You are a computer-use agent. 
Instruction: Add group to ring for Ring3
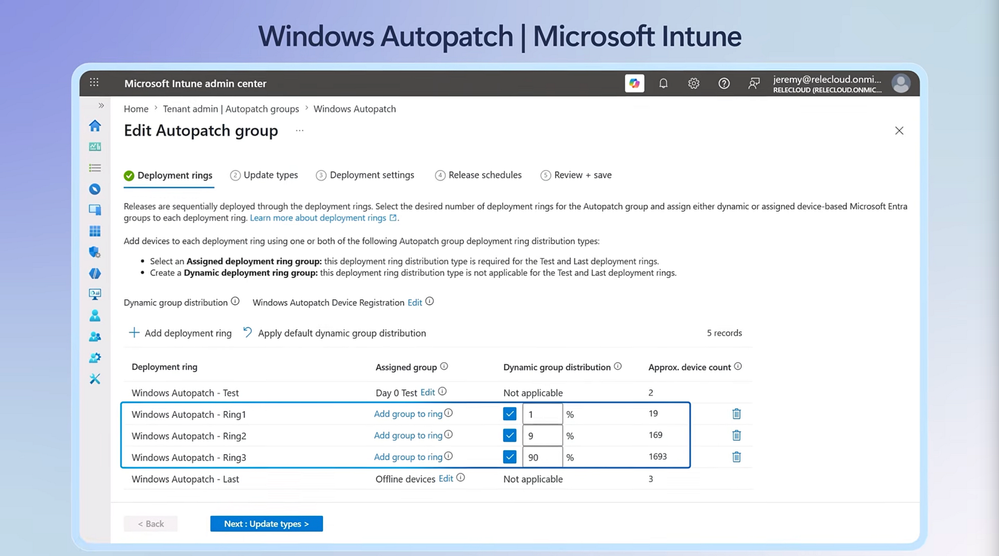[408, 457]
